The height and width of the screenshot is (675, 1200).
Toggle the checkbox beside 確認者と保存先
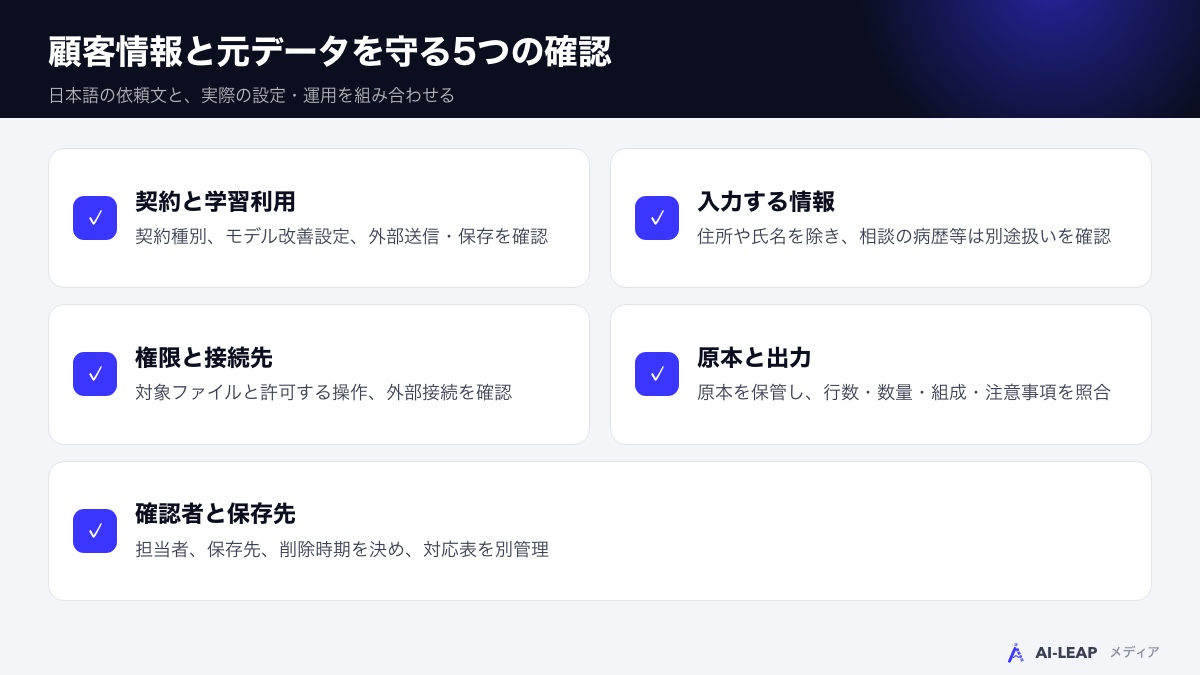point(95,531)
